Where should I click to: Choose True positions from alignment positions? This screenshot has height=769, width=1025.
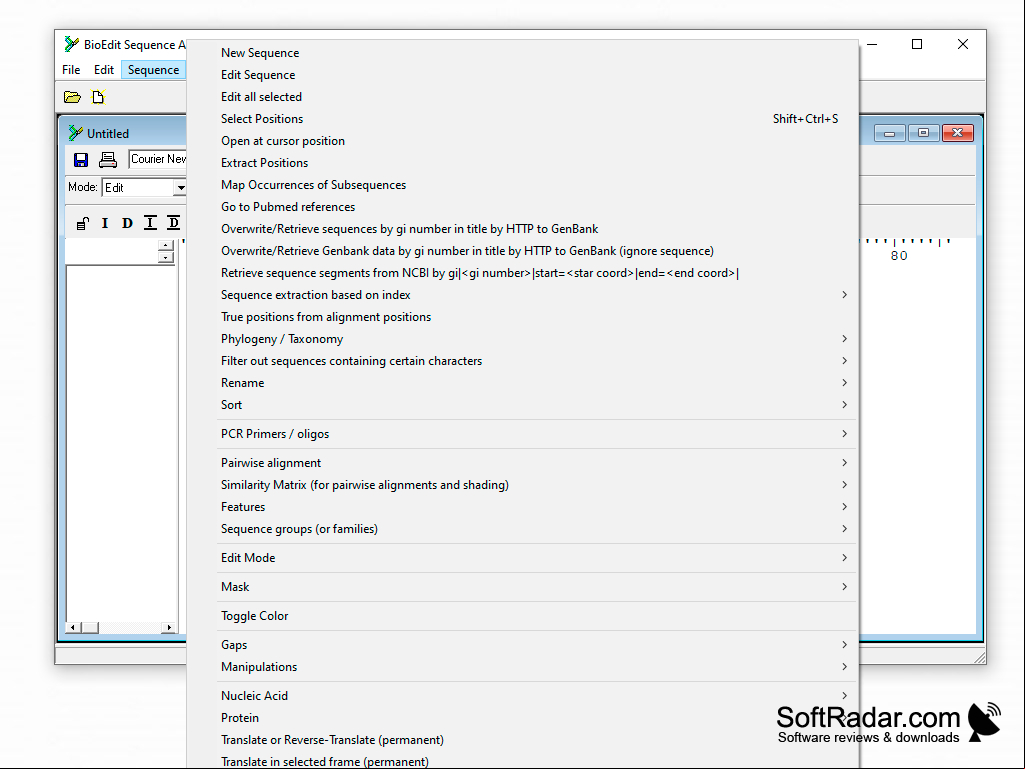click(522, 317)
